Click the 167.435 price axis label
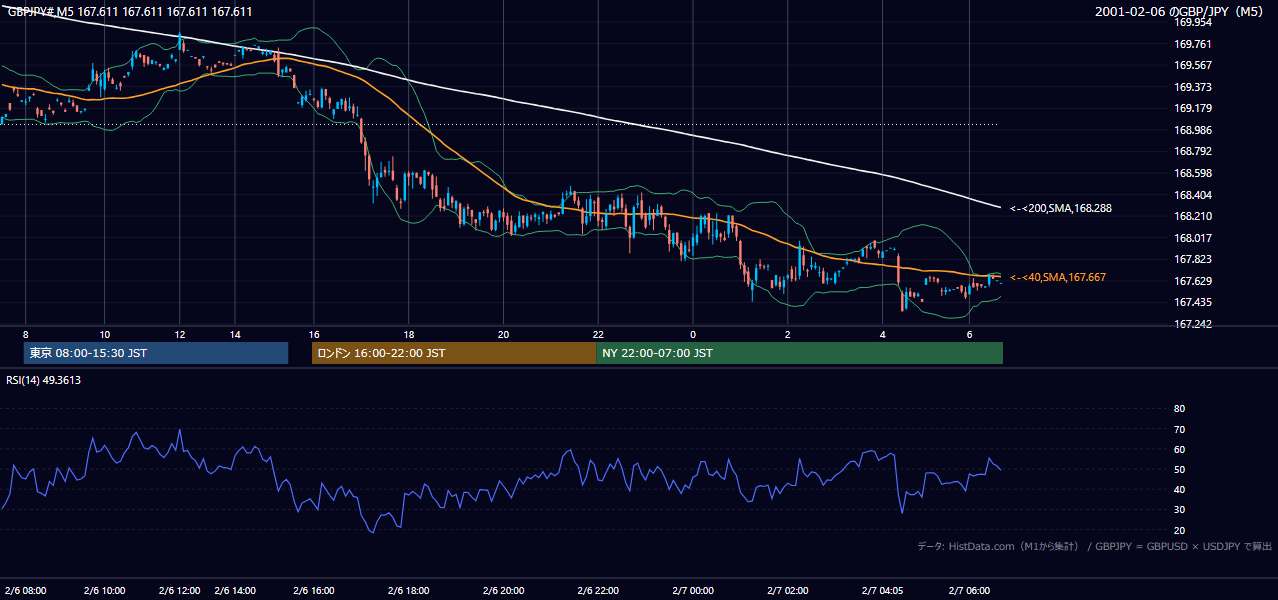 (1192, 303)
